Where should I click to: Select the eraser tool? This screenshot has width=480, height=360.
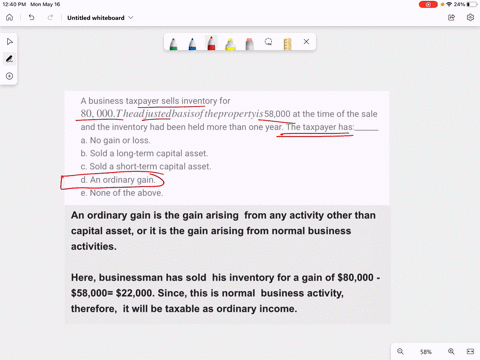[249, 44]
